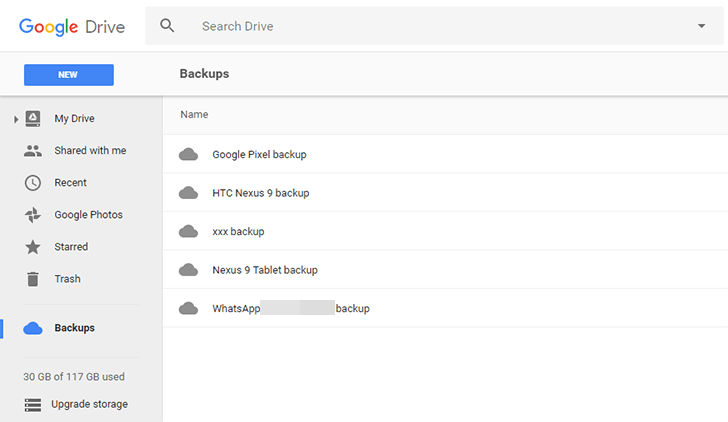Click the My Drive icon in sidebar
This screenshot has height=422, width=728.
pyautogui.click(x=33, y=119)
